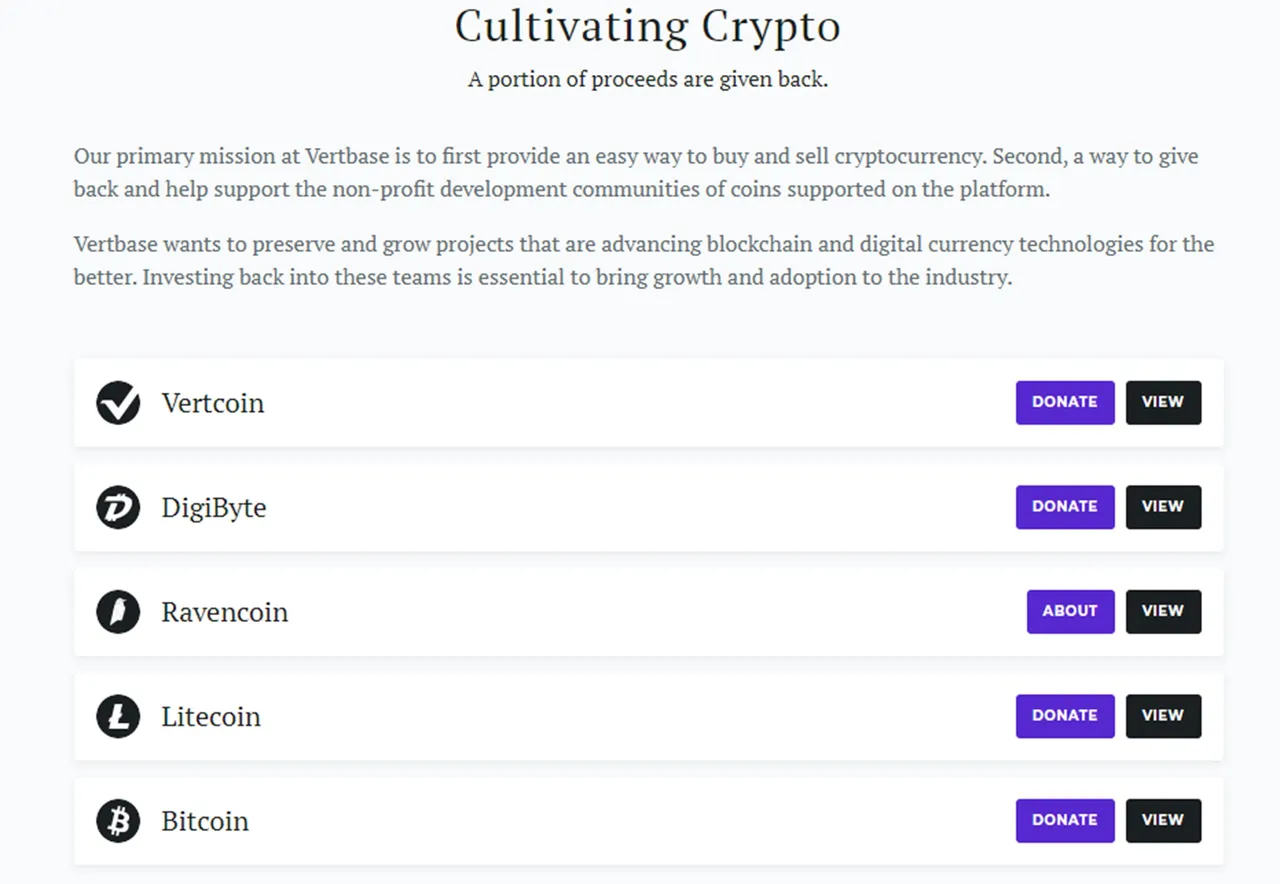Donate to Vertcoin
This screenshot has height=884, width=1280.
[x=1065, y=402]
